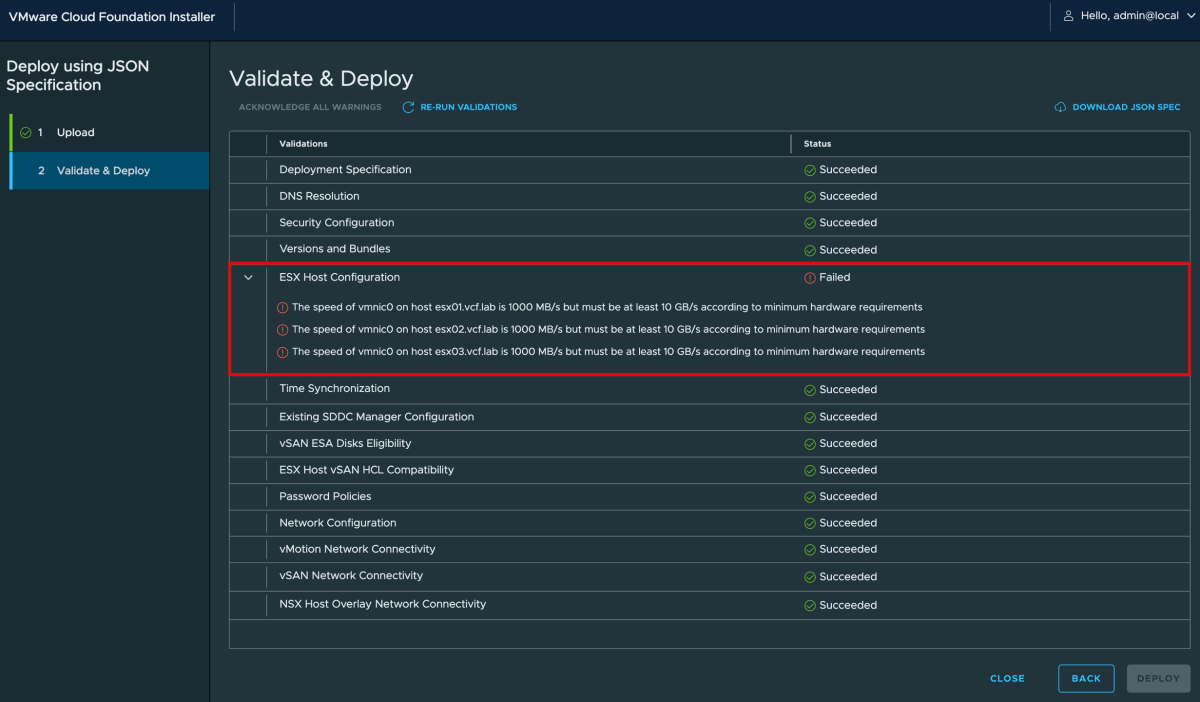Click the Deploy button
1200x702 pixels.
pos(1158,678)
